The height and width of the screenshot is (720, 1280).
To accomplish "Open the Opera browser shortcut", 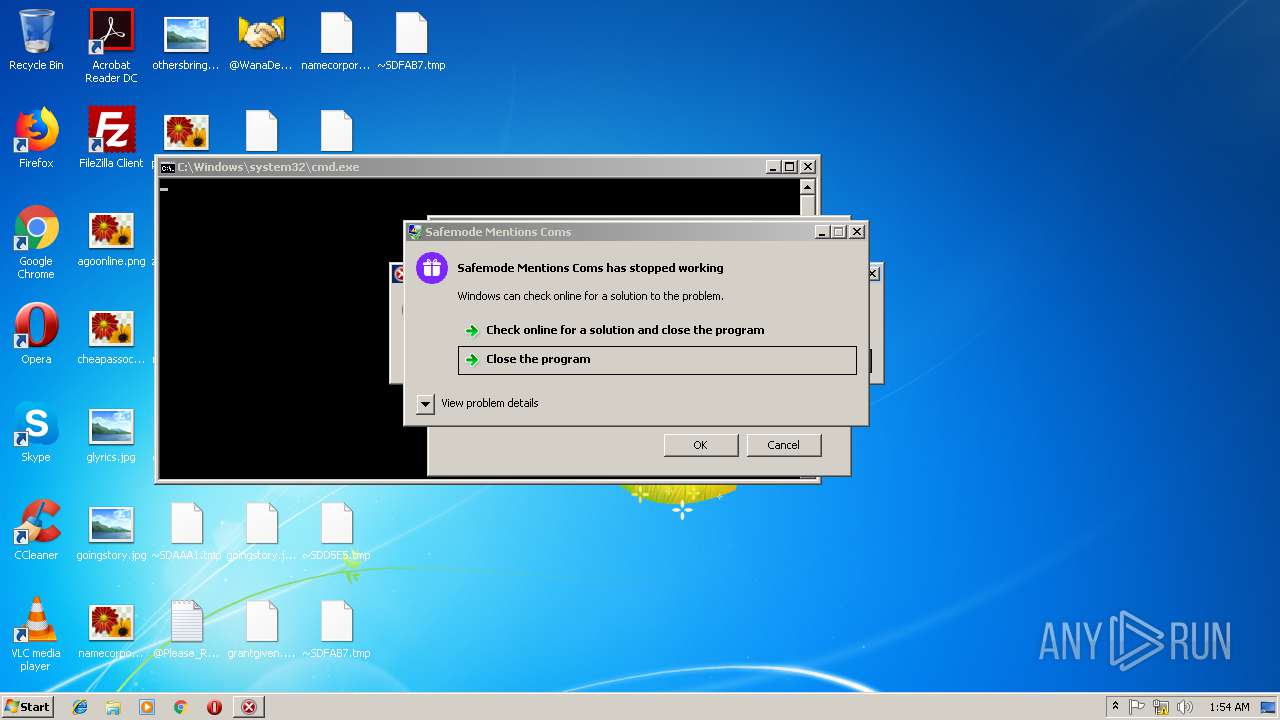I will [x=36, y=334].
